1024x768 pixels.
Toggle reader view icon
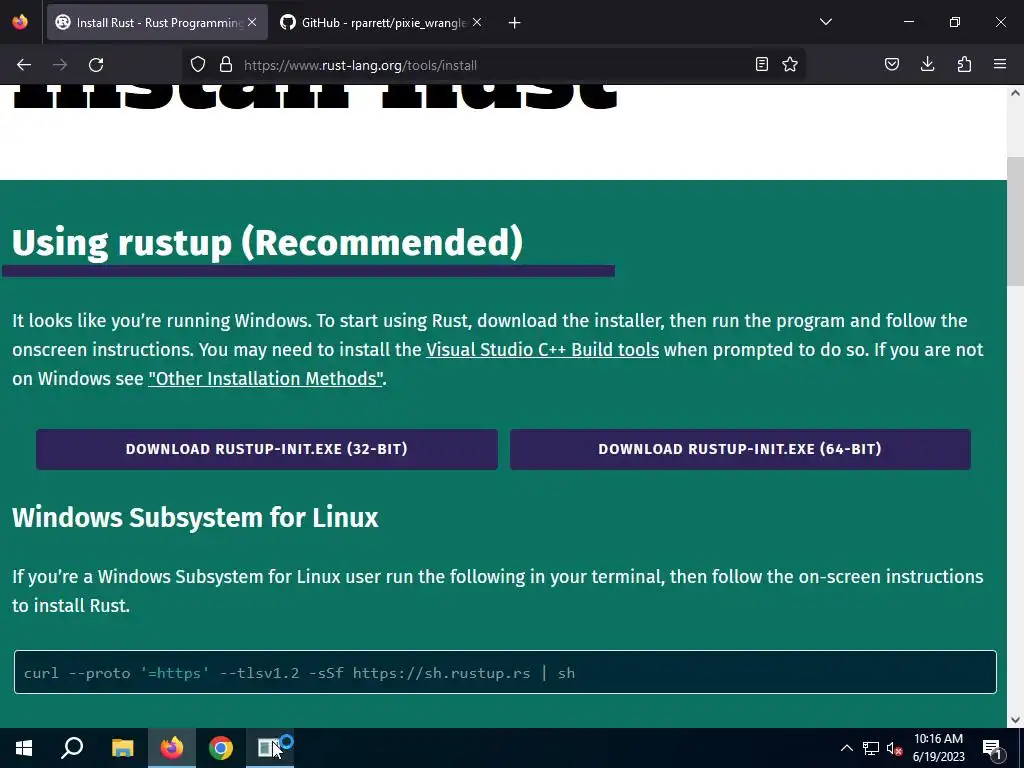click(761, 64)
